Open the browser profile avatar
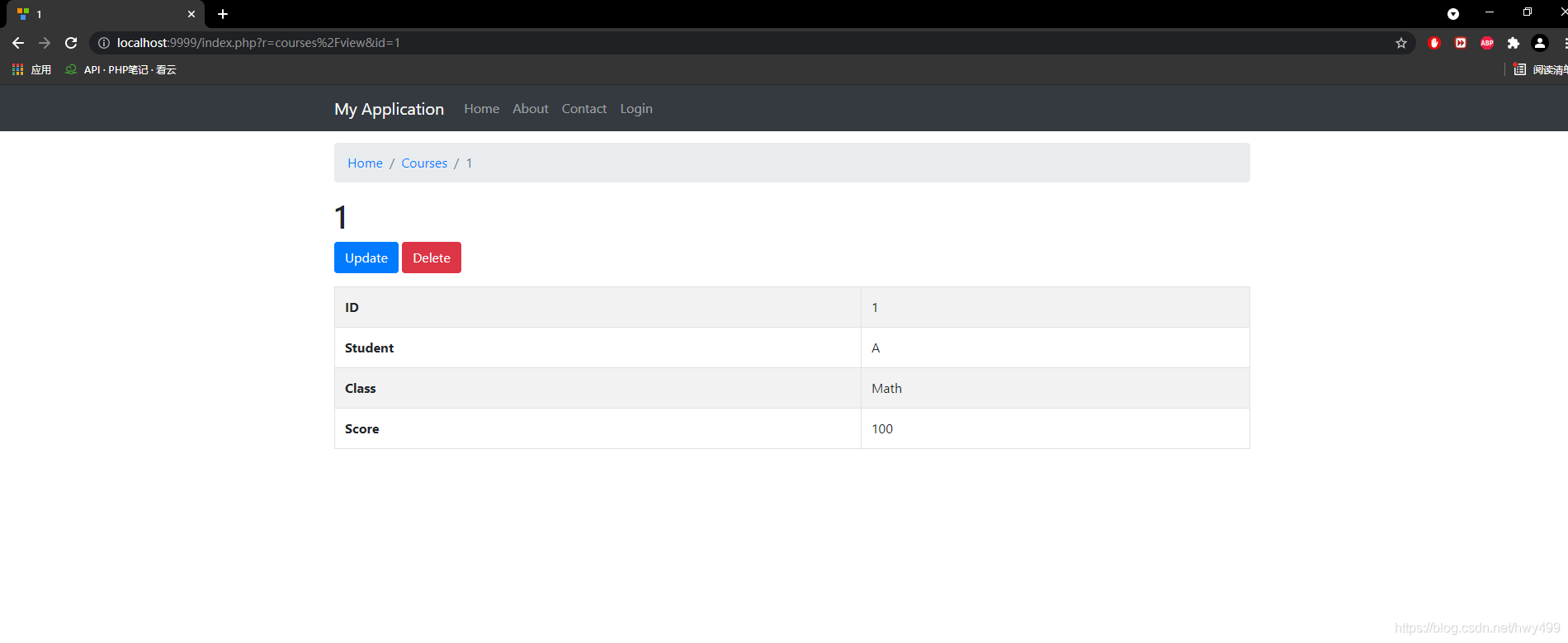Screen dimensions: 1568x643 click(1540, 43)
